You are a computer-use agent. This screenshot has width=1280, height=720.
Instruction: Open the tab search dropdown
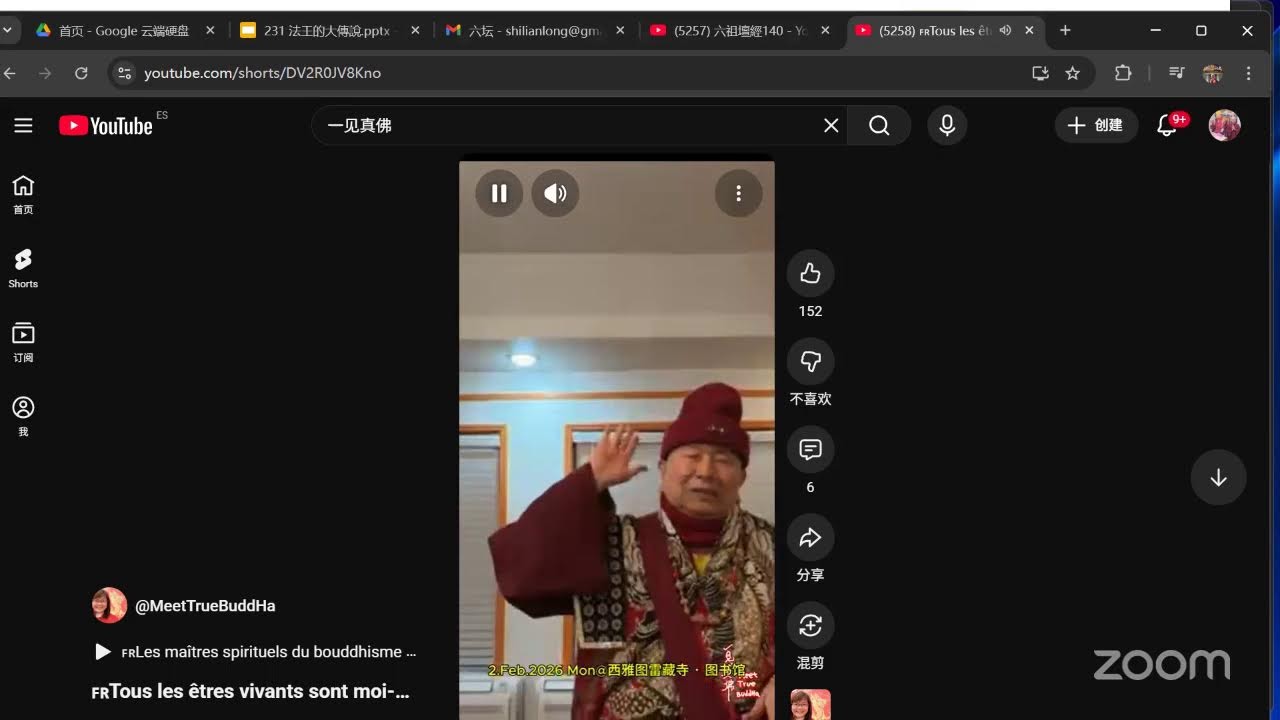8,31
